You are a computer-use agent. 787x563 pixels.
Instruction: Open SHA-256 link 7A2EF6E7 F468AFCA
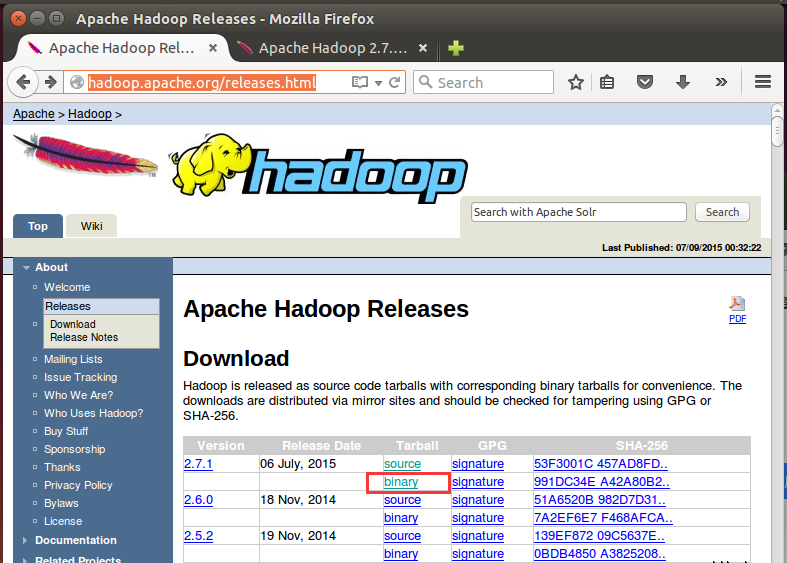pyautogui.click(x=603, y=518)
